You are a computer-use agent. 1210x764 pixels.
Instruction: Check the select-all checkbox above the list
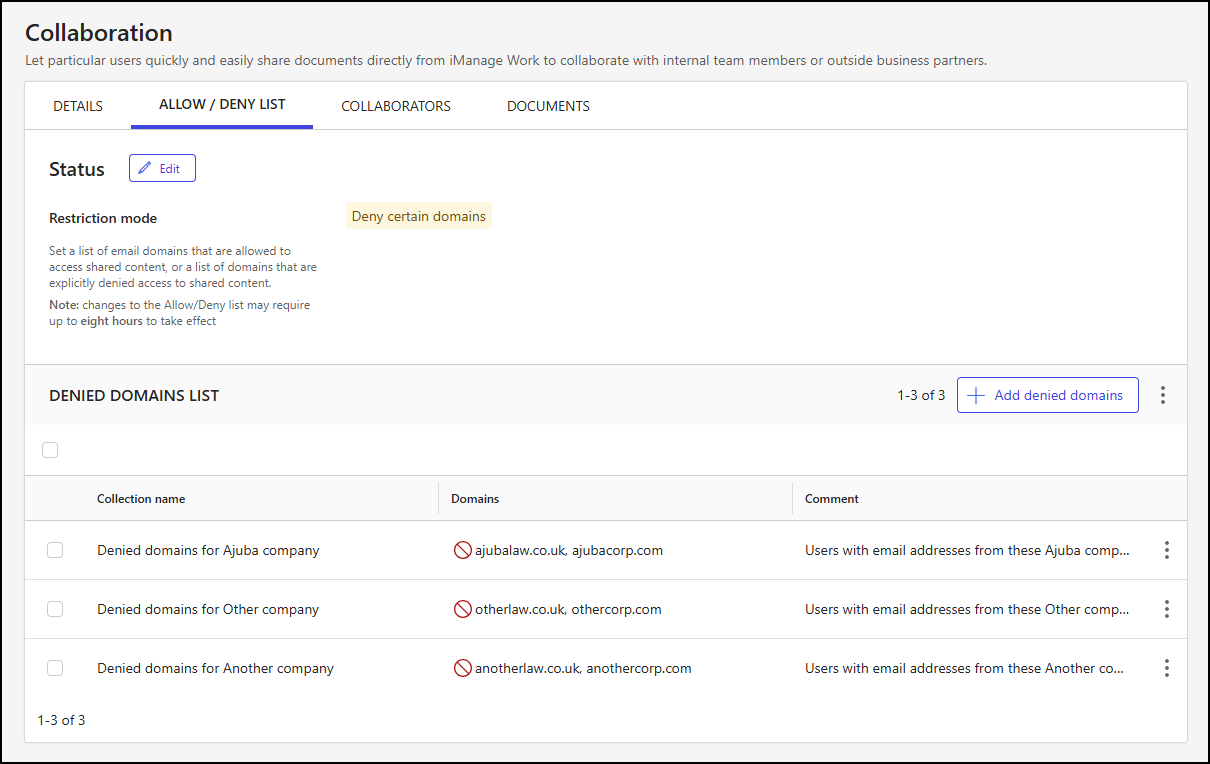click(x=50, y=450)
